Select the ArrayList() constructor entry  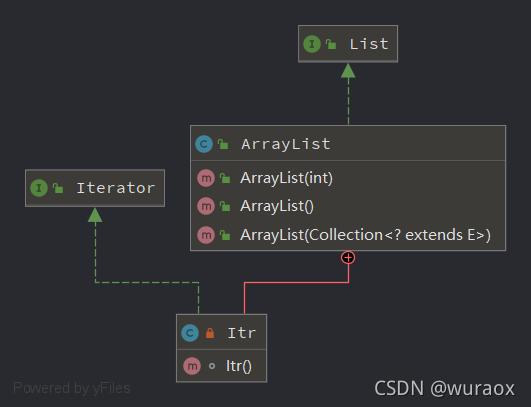pyautogui.click(x=348, y=206)
